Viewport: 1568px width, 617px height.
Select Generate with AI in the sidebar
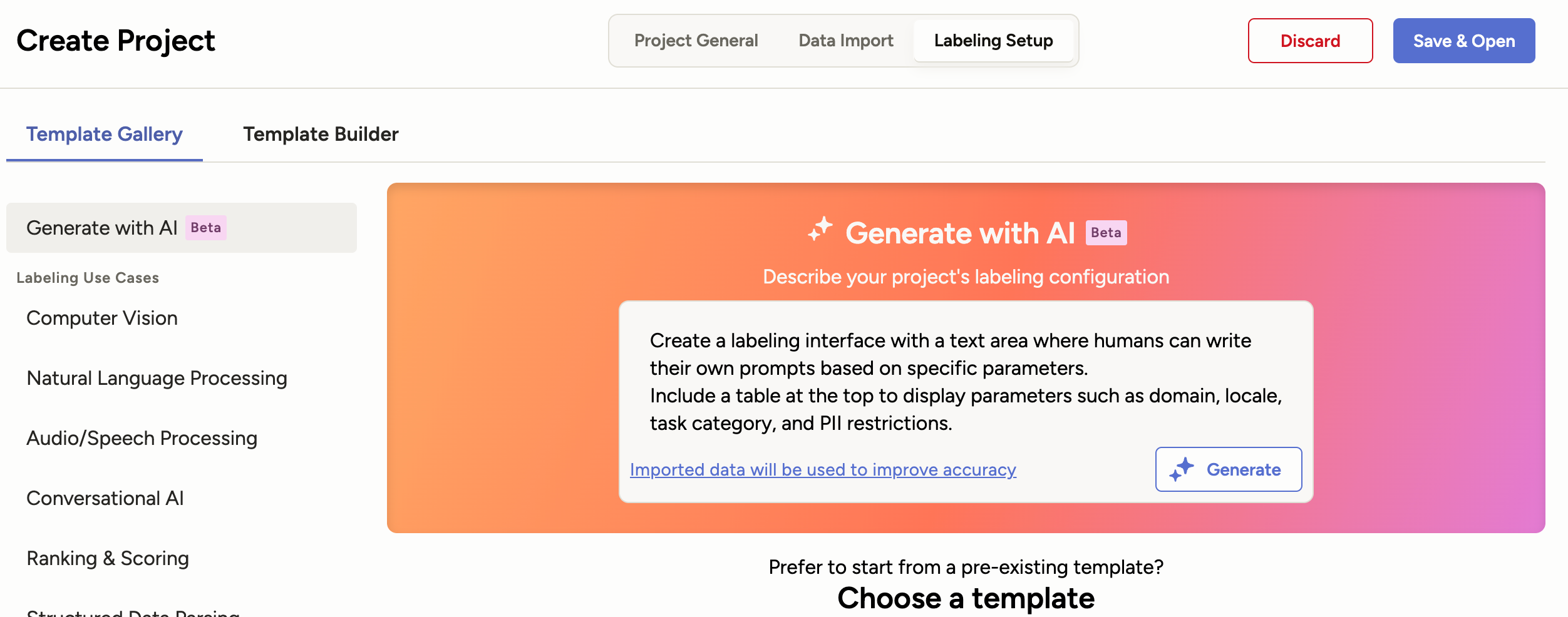(102, 228)
